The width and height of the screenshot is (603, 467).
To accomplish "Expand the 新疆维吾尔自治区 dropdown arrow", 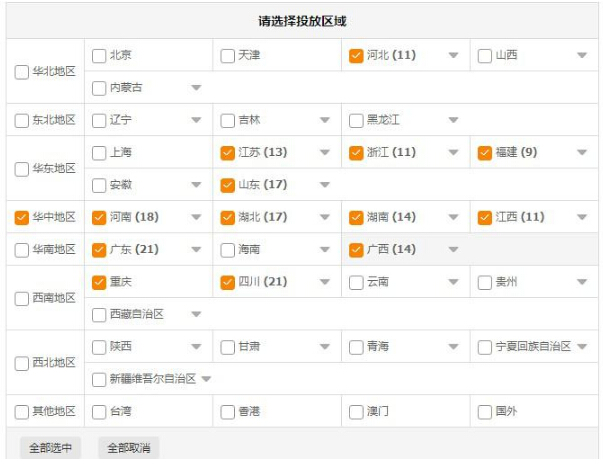I will coord(207,379).
